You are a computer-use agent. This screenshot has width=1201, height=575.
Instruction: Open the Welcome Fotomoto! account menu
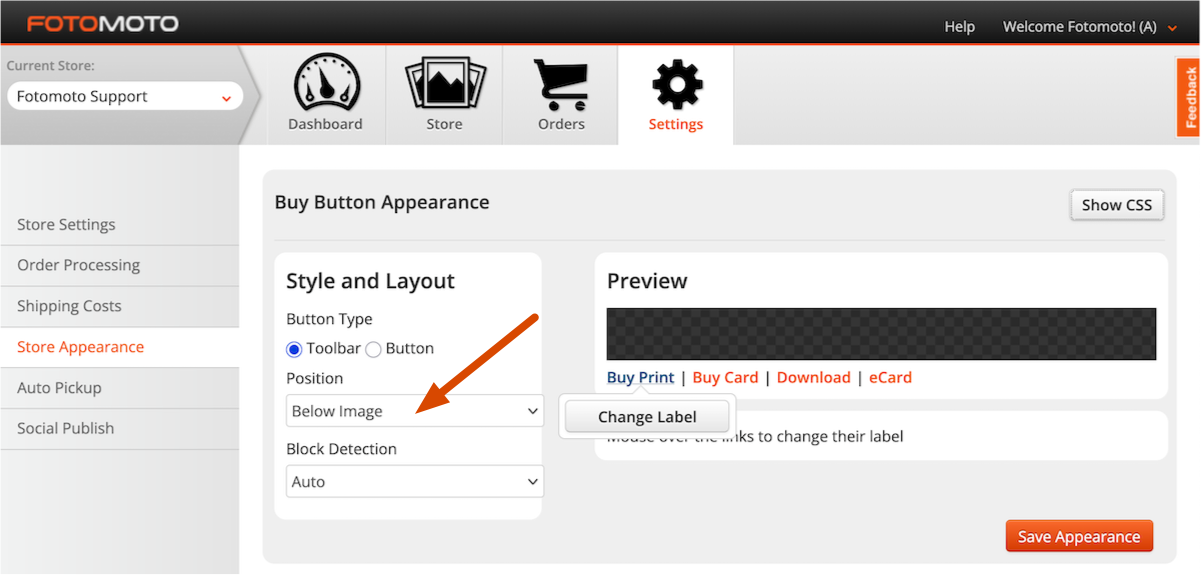pos(1090,27)
